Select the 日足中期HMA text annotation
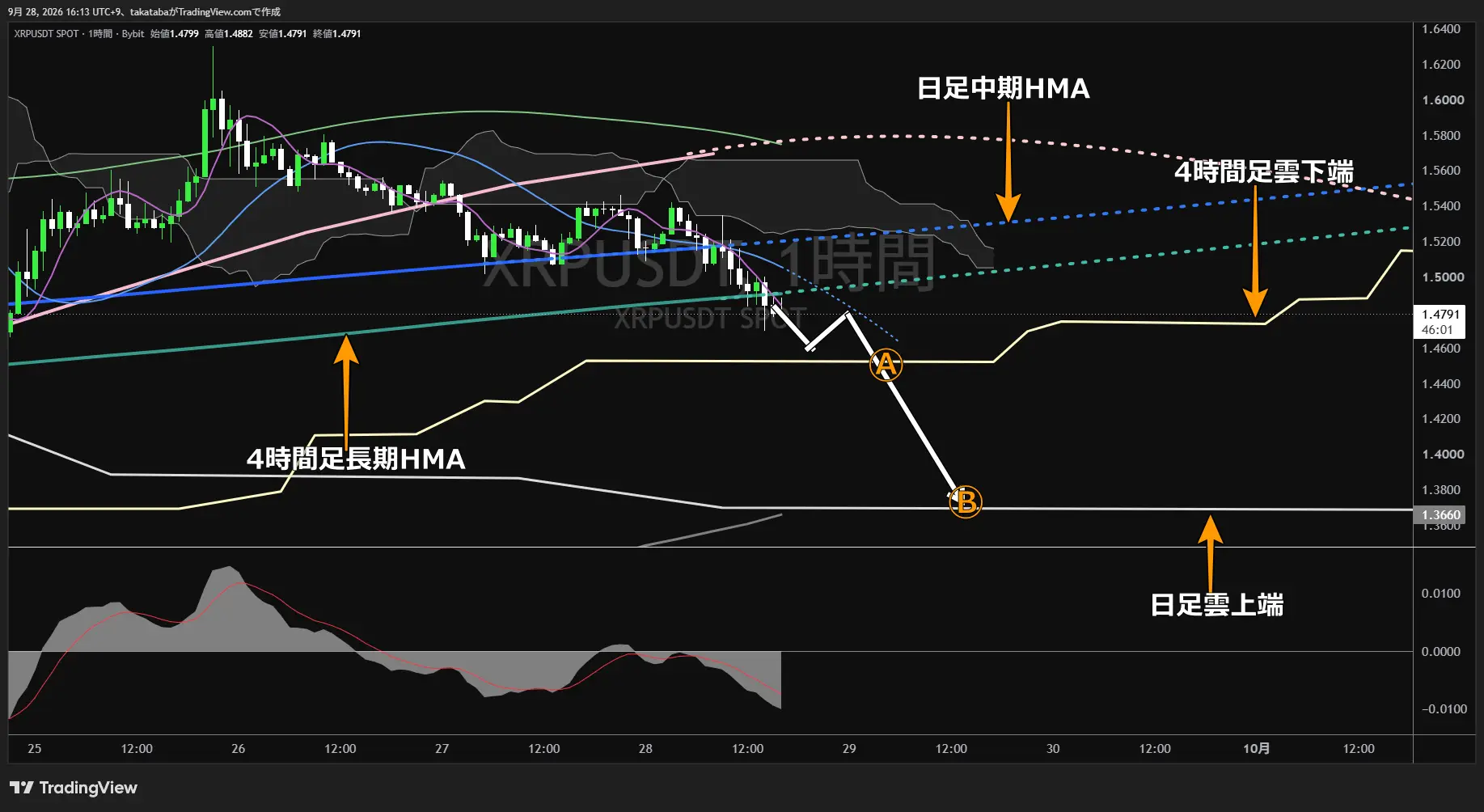 pos(1004,88)
